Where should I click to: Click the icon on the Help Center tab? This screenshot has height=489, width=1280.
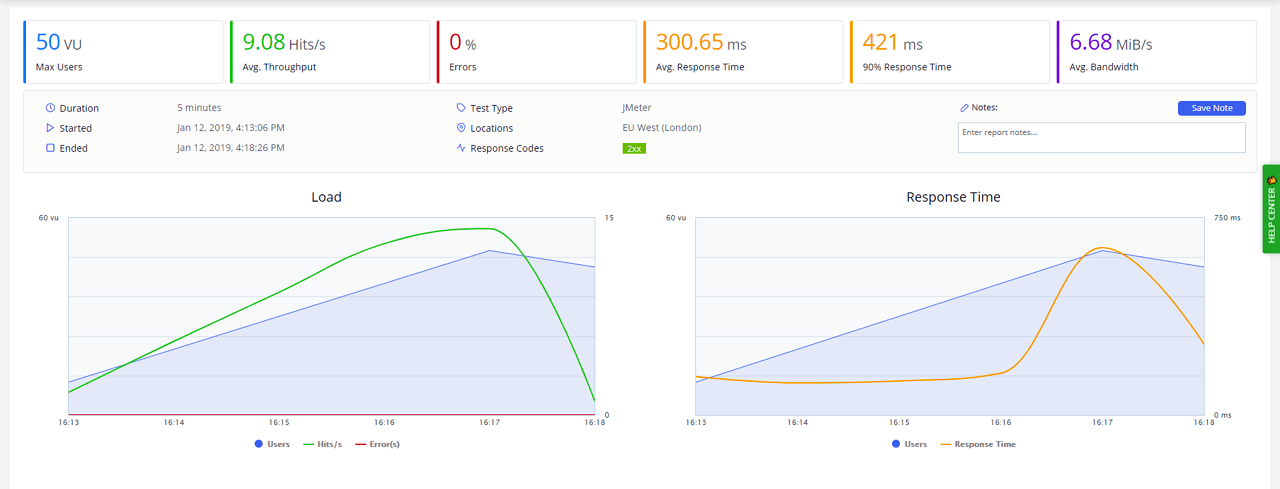tap(1271, 180)
